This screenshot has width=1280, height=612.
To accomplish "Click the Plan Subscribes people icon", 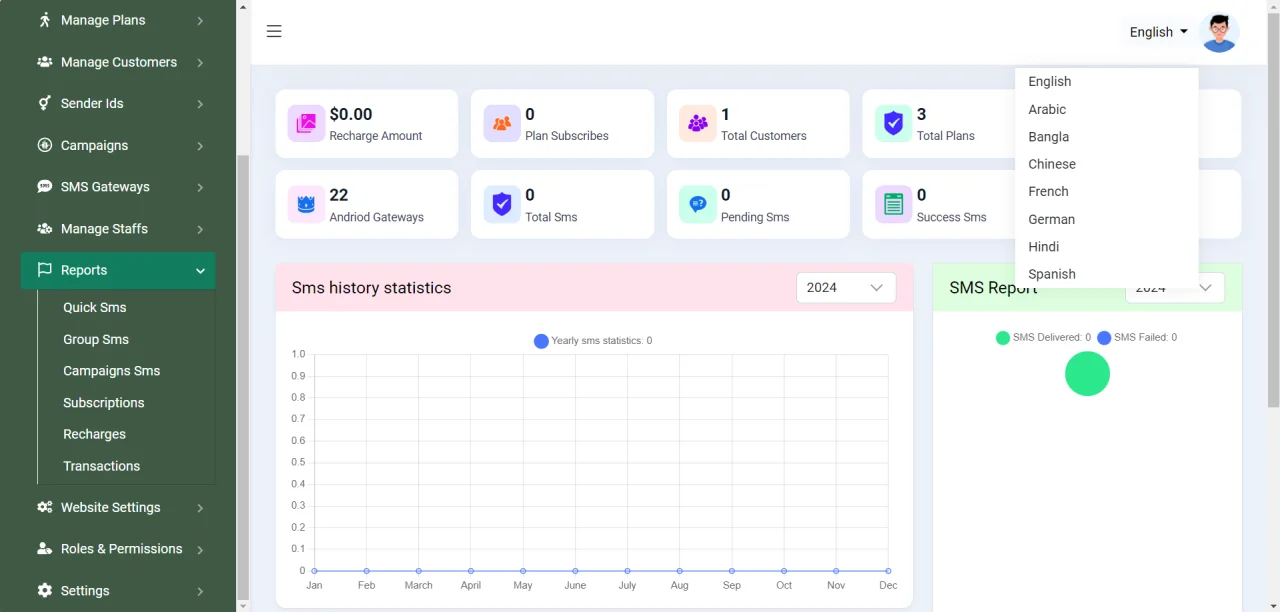I will 502,124.
